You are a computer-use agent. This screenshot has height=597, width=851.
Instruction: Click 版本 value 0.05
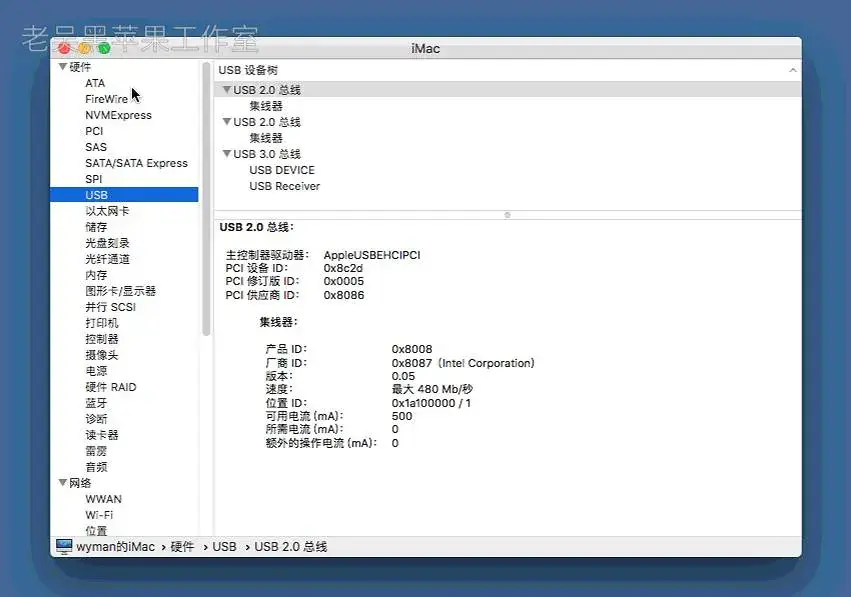[x=403, y=376]
